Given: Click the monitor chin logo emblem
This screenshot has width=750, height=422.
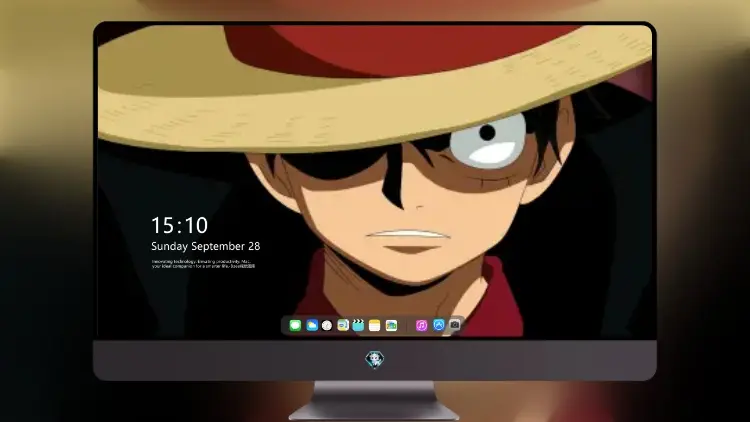Looking at the screenshot, I should tap(375, 360).
